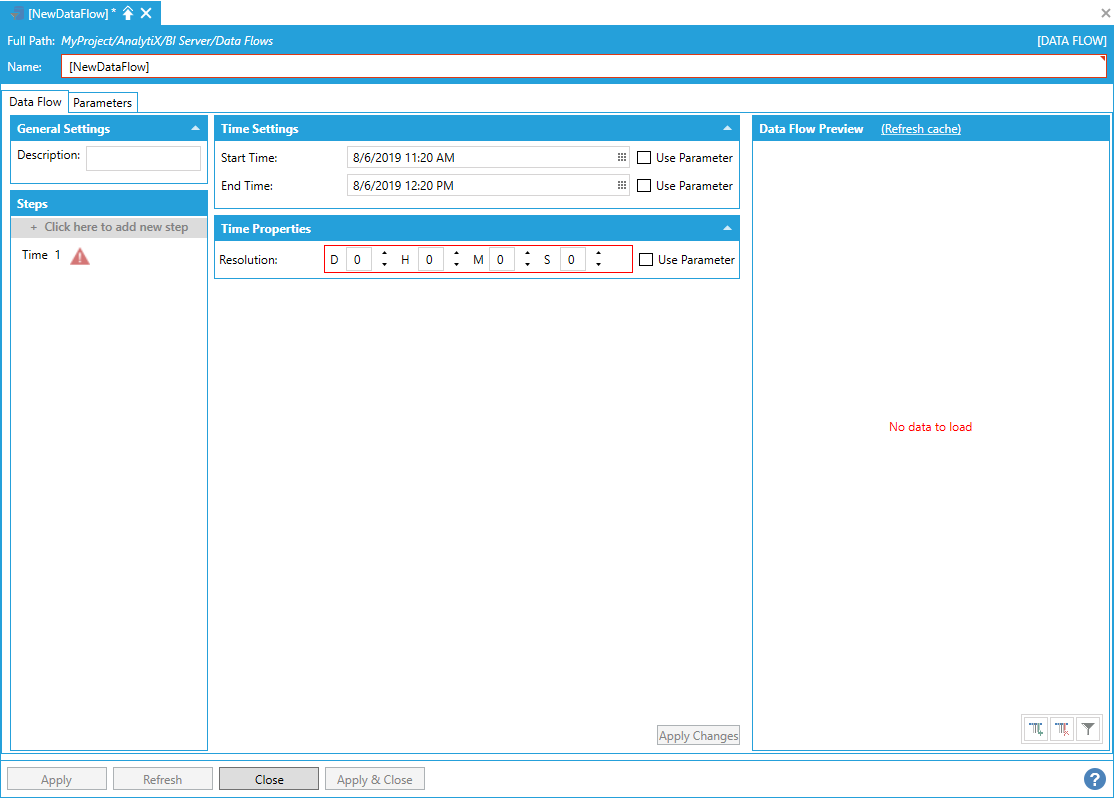Click the funnel filter icon in preview
Viewport: 1114px width, 799px height.
click(1088, 730)
